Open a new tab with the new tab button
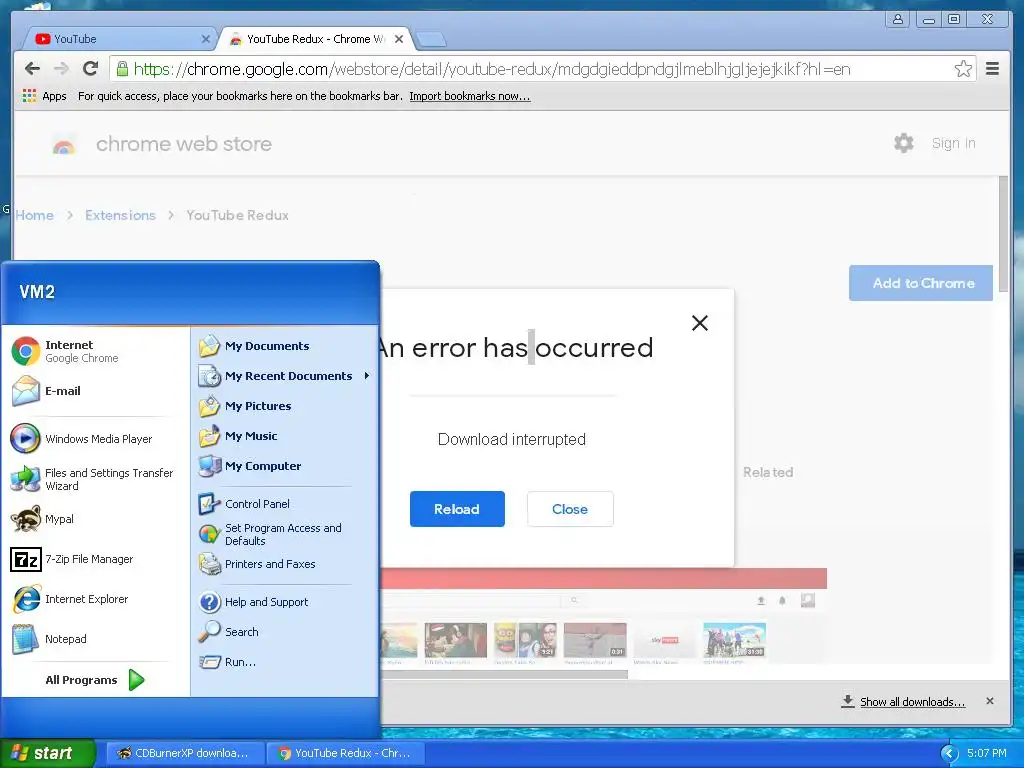This screenshot has width=1024, height=768. click(431, 39)
